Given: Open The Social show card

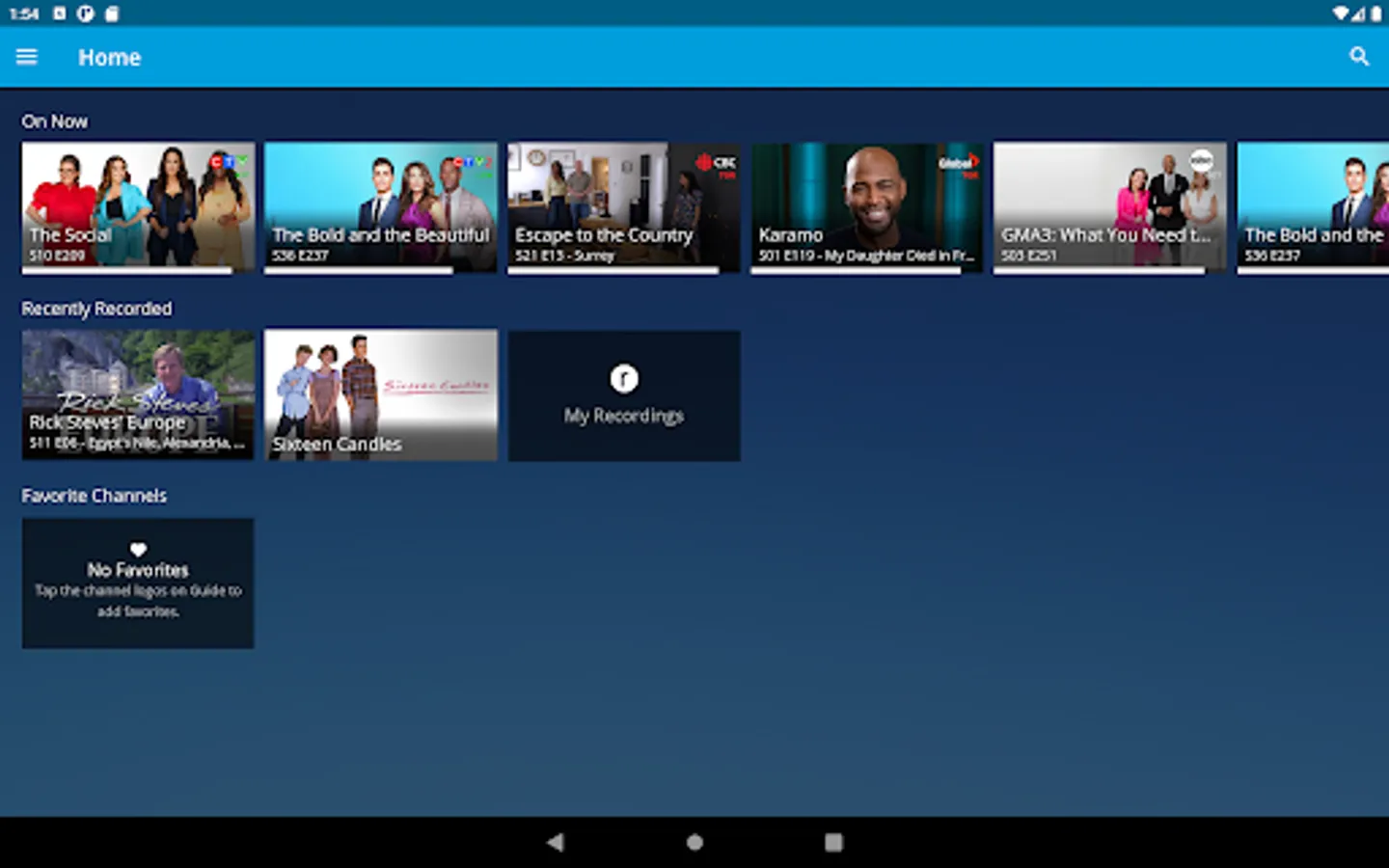Looking at the screenshot, I should pos(138,207).
